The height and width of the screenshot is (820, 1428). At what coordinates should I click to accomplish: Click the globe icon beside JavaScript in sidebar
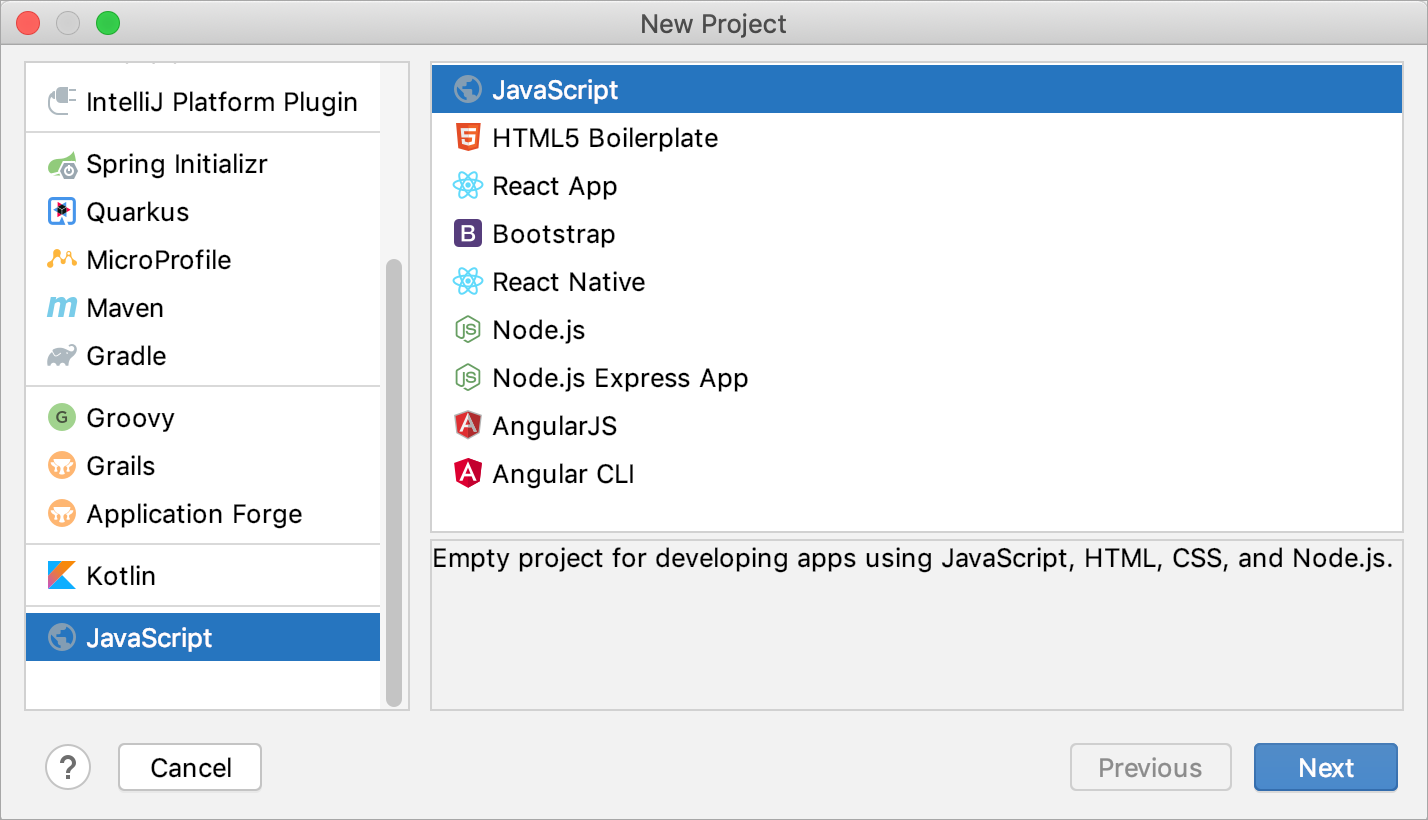click(x=62, y=638)
